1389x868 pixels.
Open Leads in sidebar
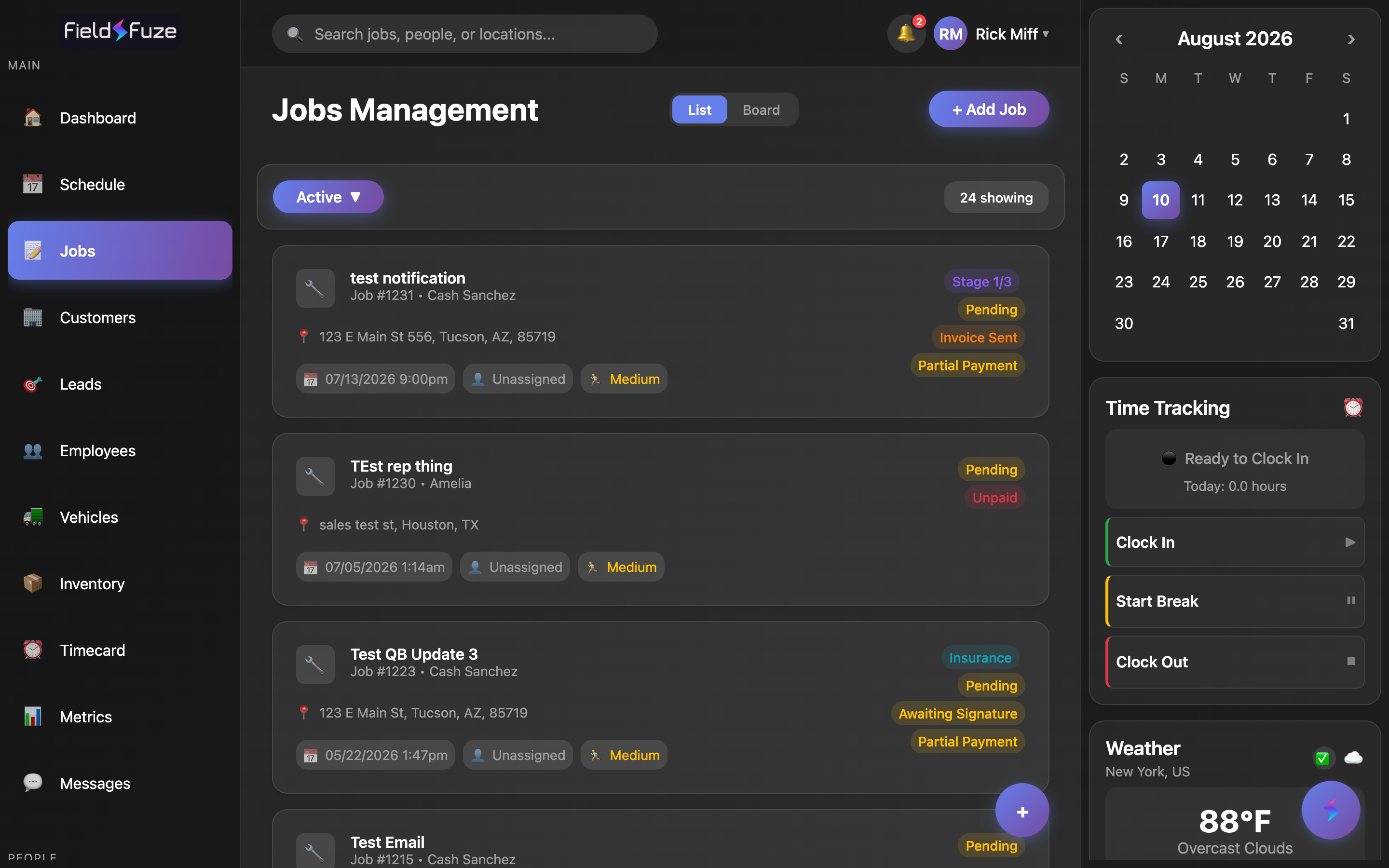click(x=120, y=384)
